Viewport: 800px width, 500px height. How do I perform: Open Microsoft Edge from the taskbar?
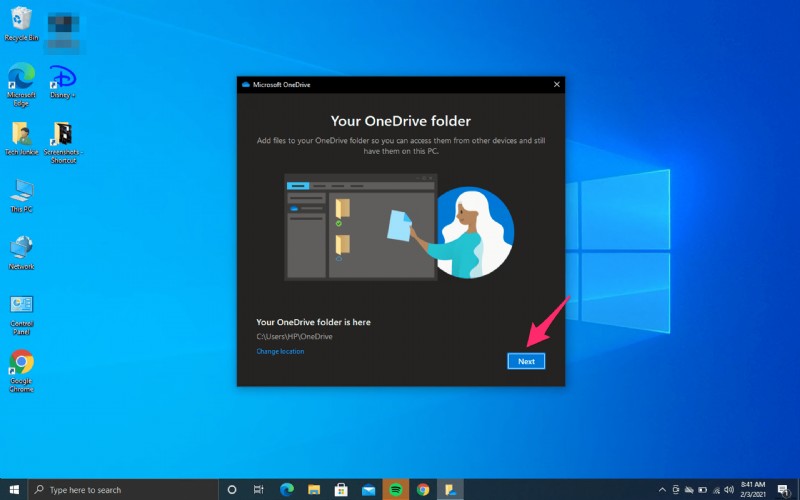287,490
